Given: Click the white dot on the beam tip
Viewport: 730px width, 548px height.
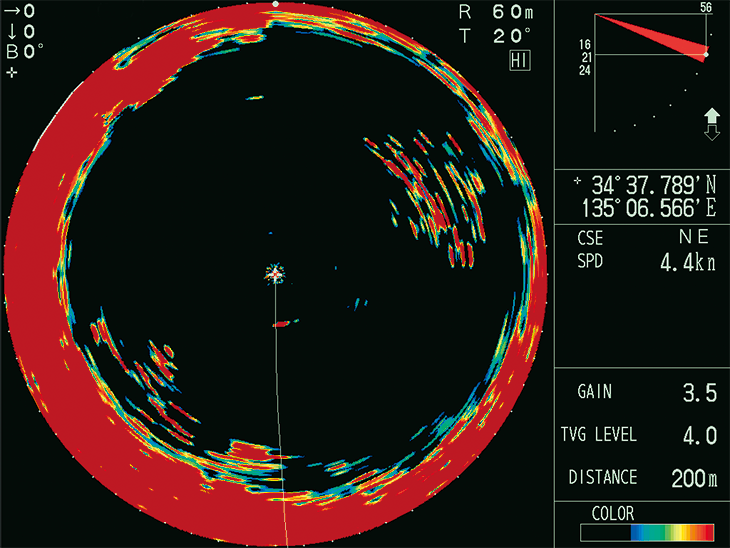Looking at the screenshot, I should [706, 54].
